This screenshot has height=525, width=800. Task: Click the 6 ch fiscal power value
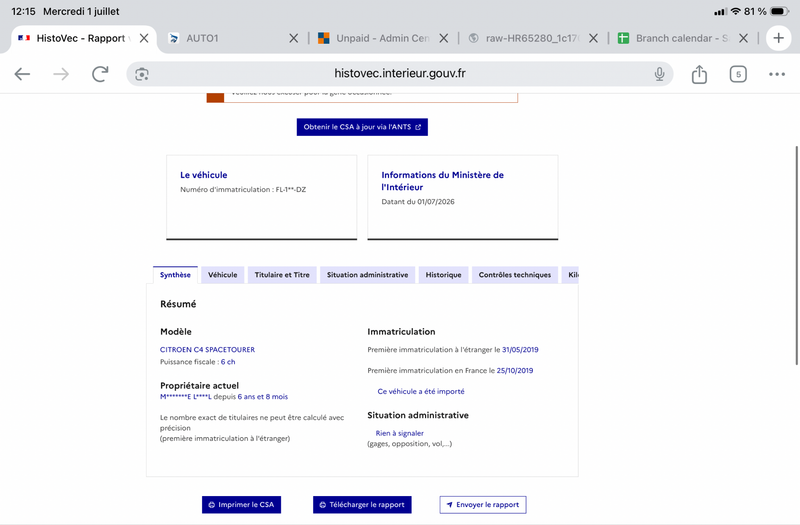click(228, 362)
